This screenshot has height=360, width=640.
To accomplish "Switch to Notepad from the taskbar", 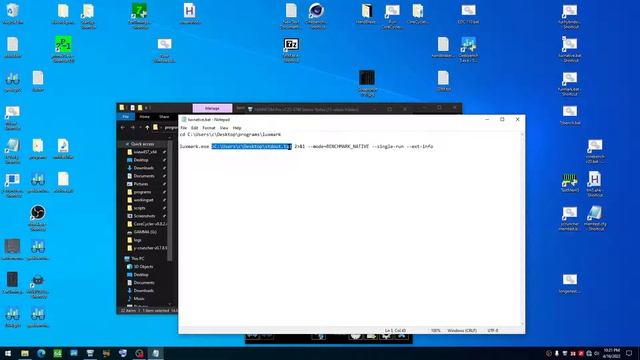I will point(156,353).
